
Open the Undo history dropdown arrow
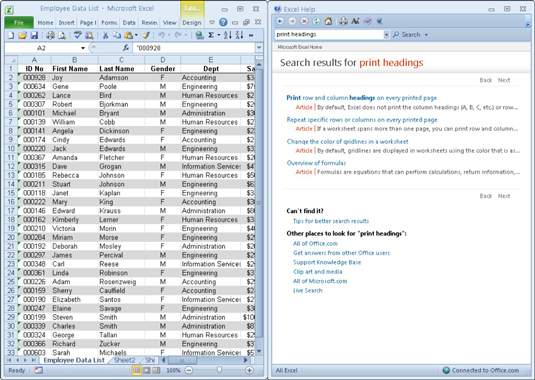169,35
